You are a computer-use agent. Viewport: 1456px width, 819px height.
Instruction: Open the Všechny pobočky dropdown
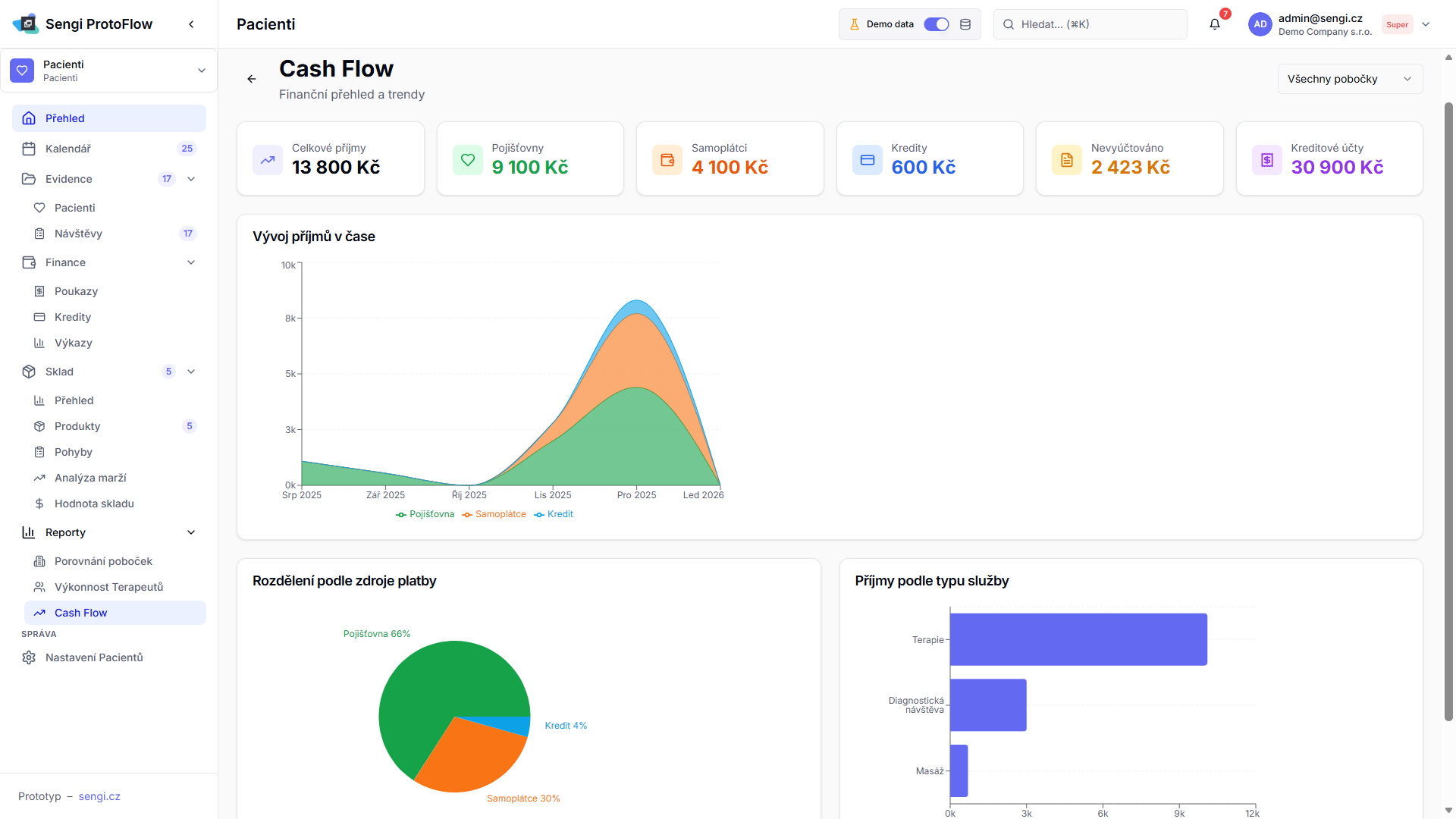pos(1349,79)
